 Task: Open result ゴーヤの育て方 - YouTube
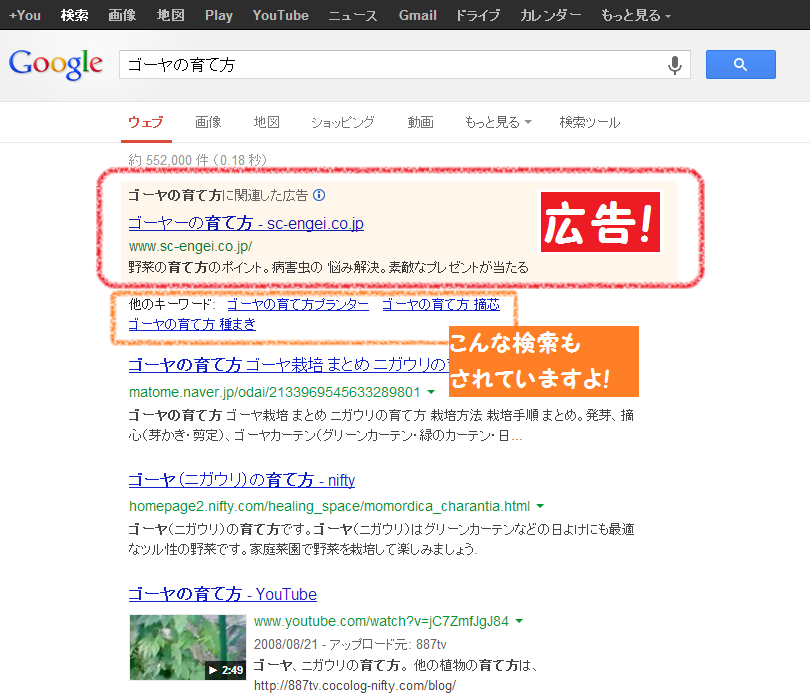point(223,594)
